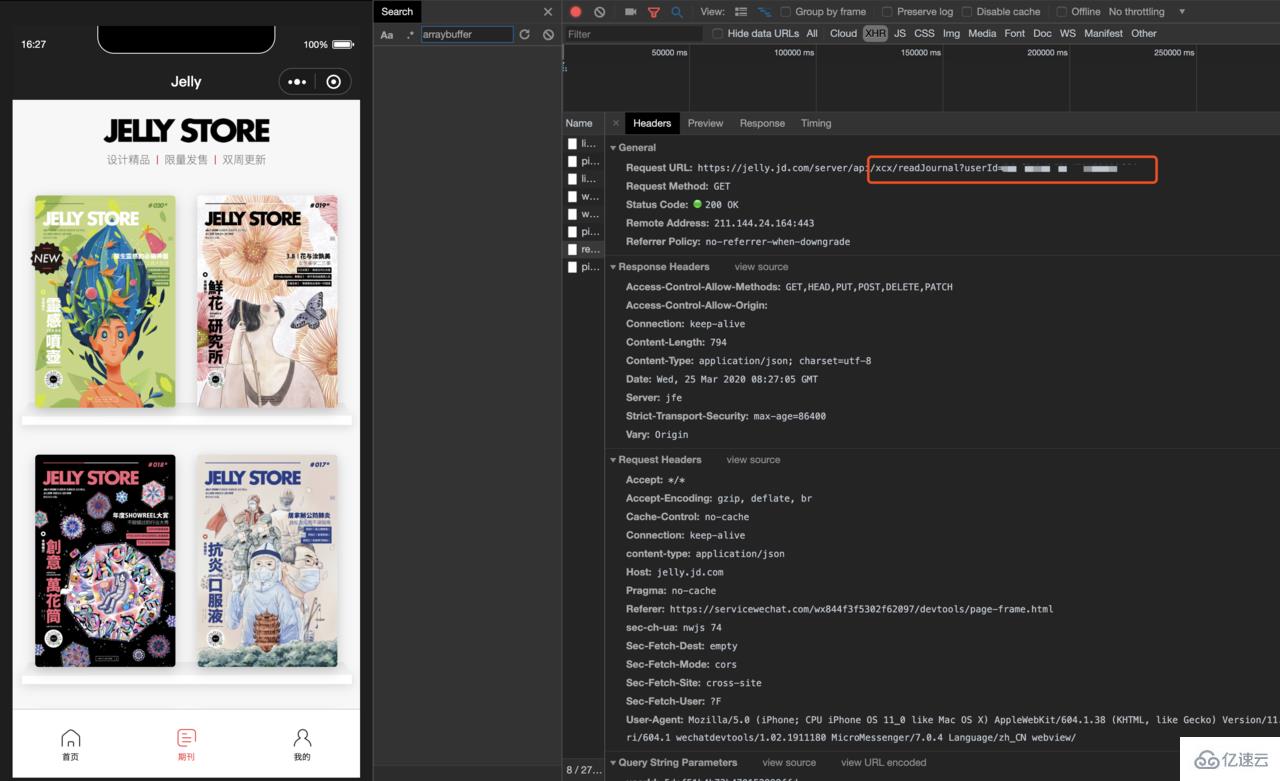Viewport: 1280px width, 781px height.
Task: Filter requests by WS
Action: click(x=1068, y=34)
